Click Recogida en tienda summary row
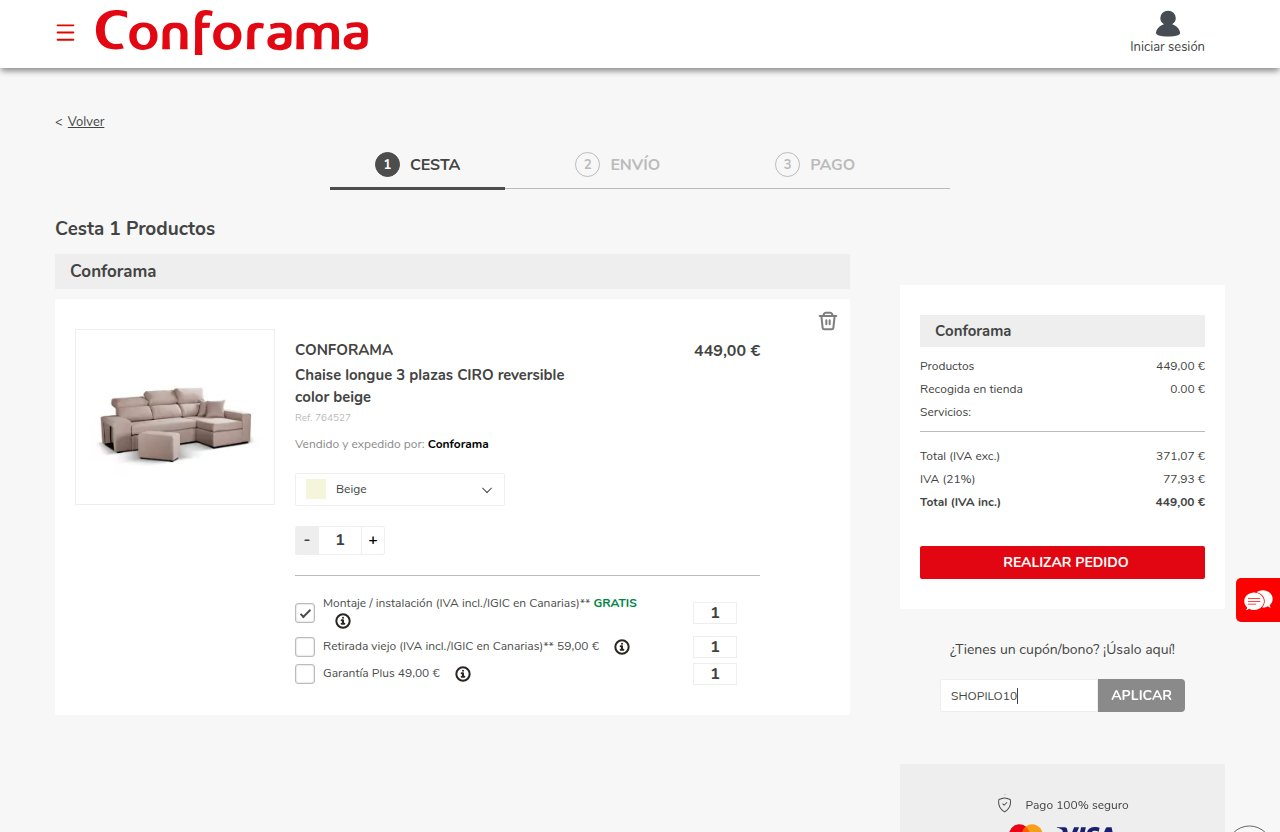 (1062, 389)
